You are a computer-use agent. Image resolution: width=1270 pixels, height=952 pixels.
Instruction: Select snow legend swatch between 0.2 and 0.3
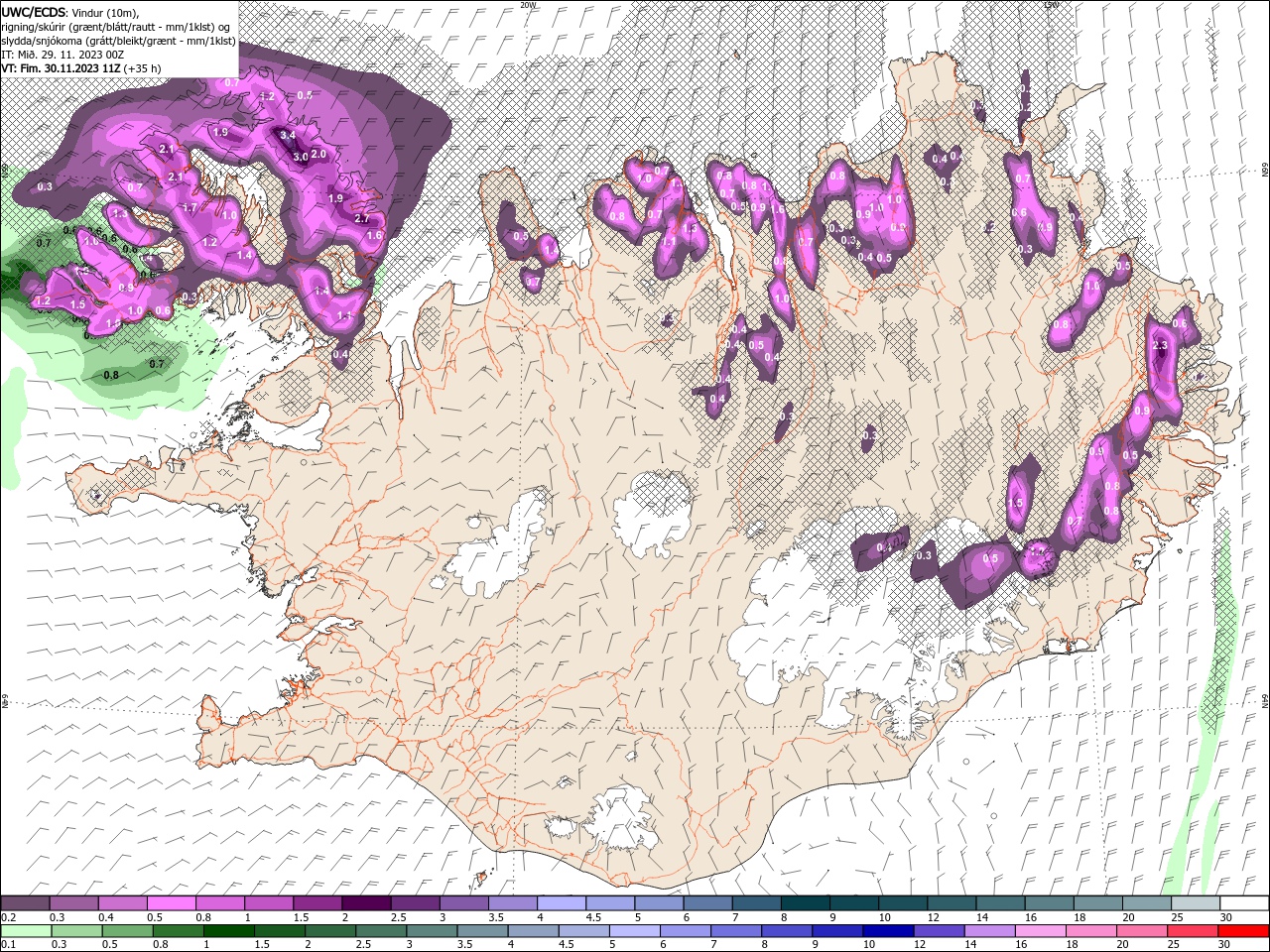click(25, 902)
